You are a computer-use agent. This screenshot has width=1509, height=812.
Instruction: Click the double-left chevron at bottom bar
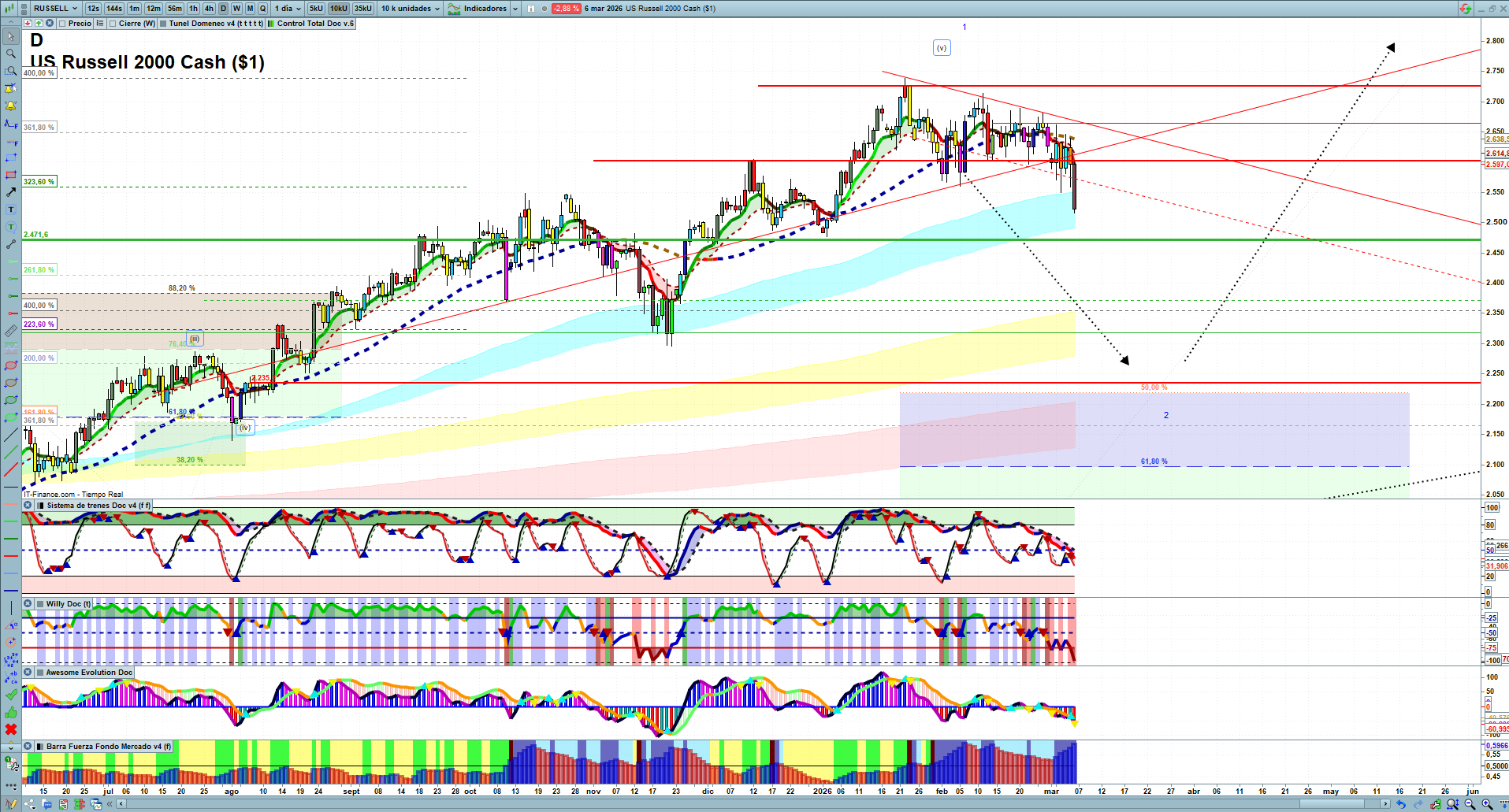(111, 804)
